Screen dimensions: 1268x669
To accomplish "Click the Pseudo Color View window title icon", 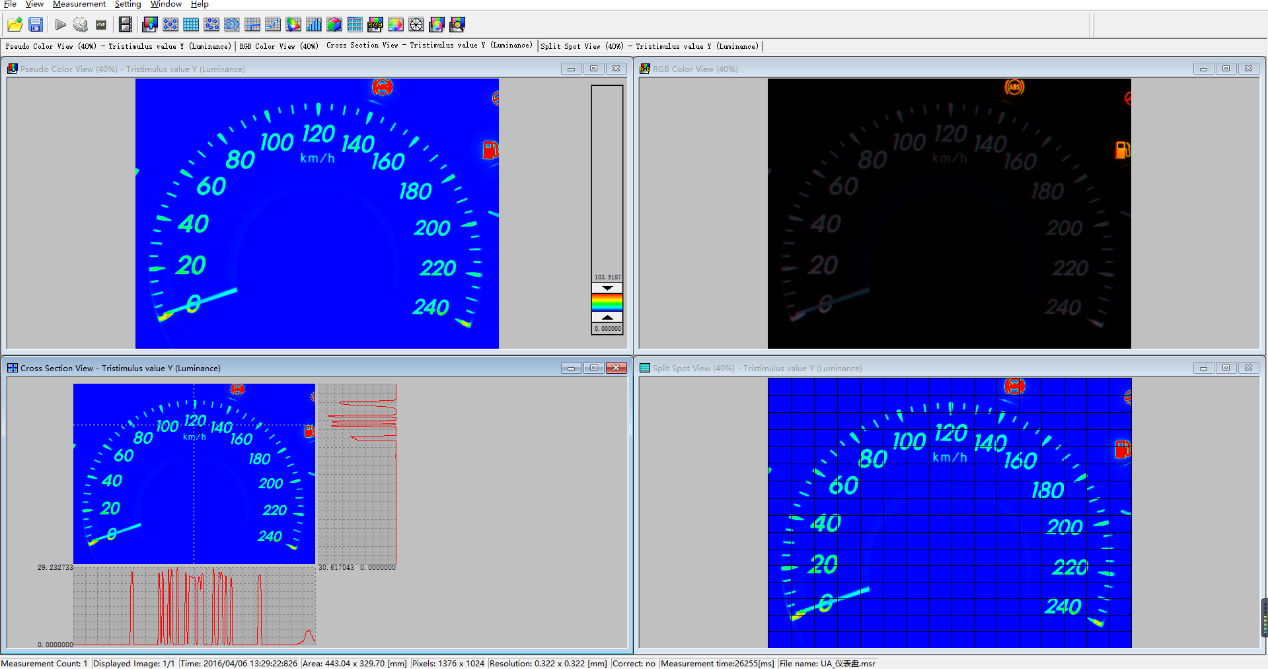I will (x=13, y=68).
